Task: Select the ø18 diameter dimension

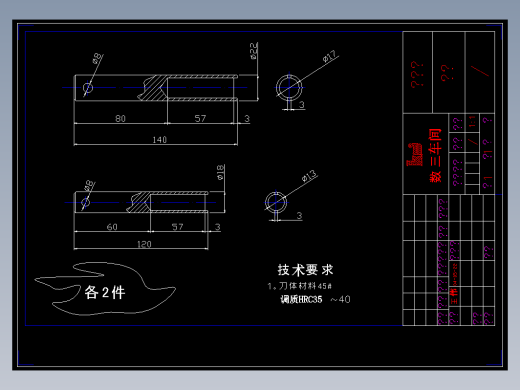Action: click(x=220, y=172)
